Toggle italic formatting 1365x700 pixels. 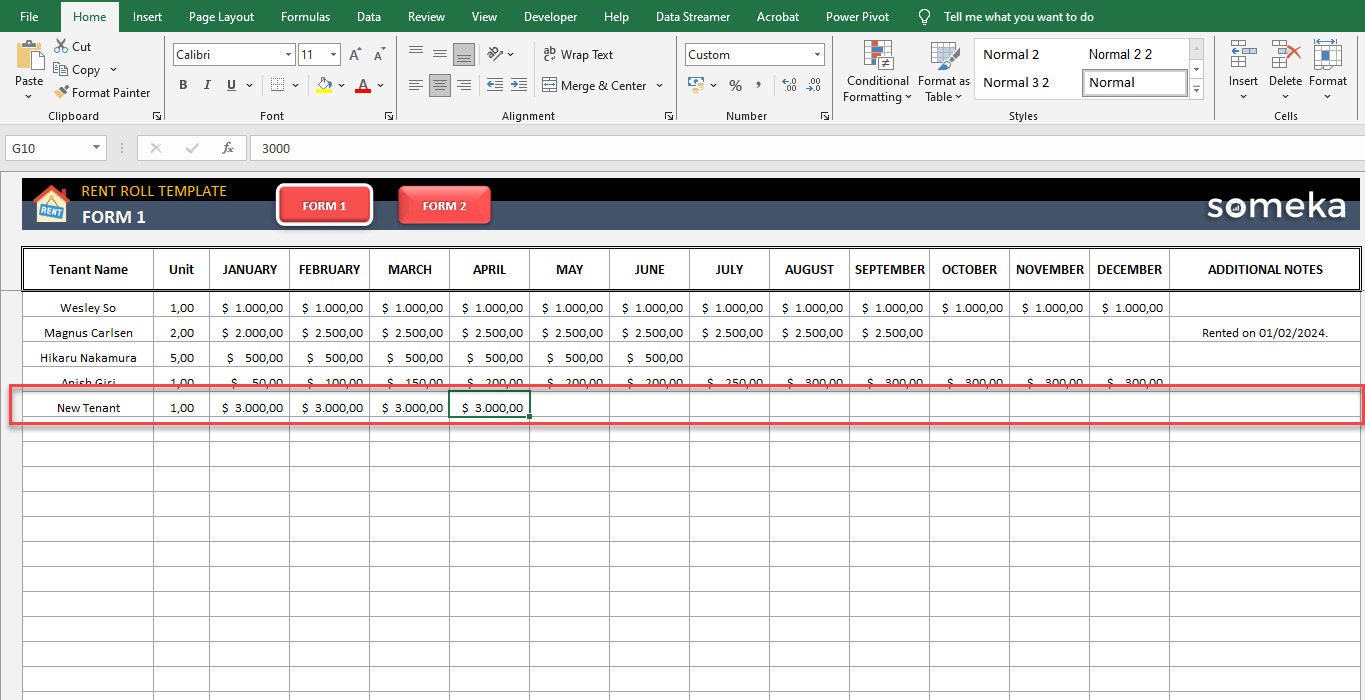[x=207, y=85]
